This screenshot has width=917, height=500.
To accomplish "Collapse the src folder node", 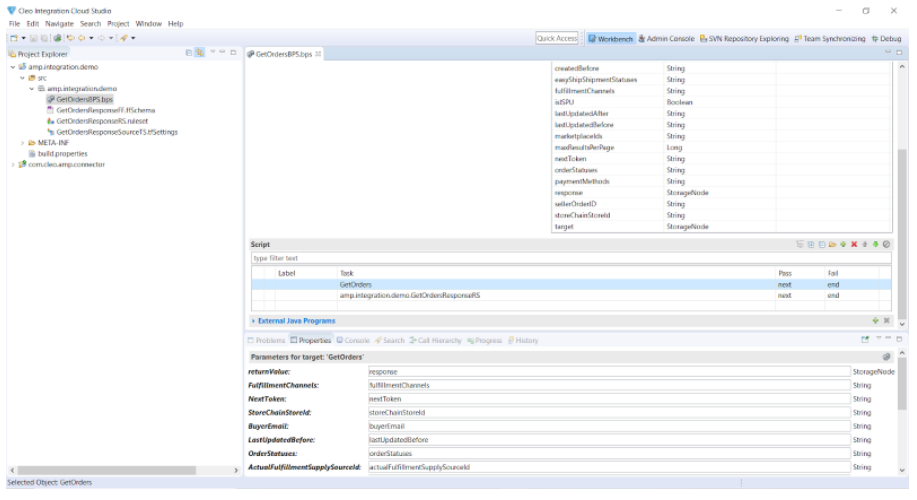I will [22, 78].
